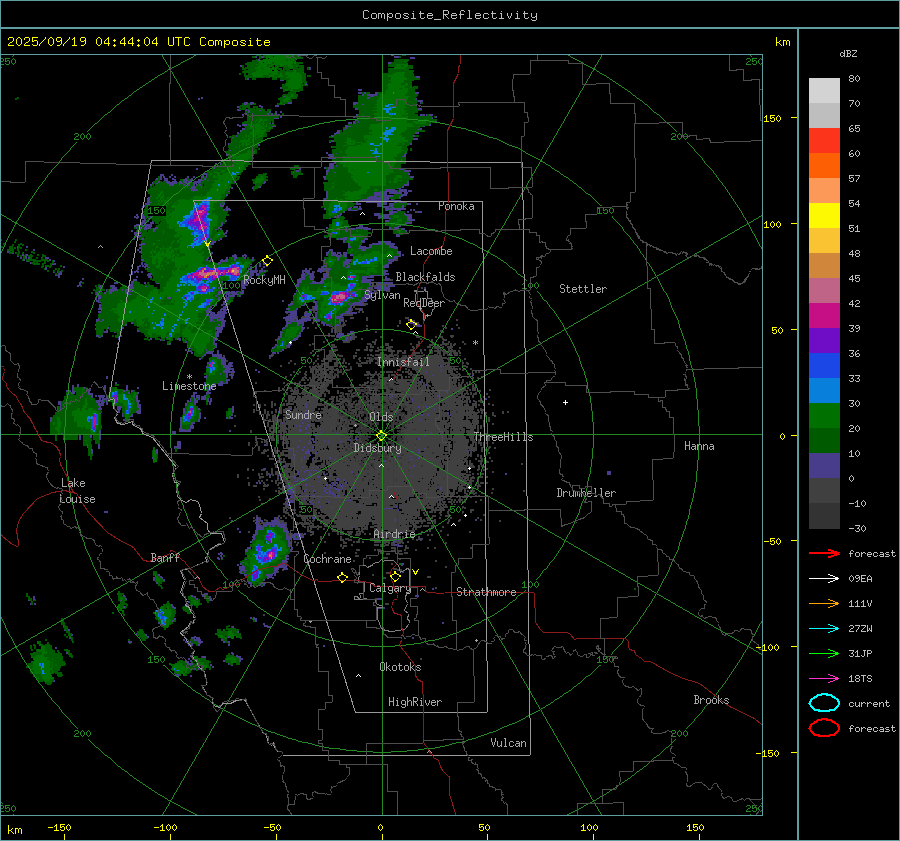
Task: Select the yellow diamond marker near RockyMH
Action: click(267, 261)
